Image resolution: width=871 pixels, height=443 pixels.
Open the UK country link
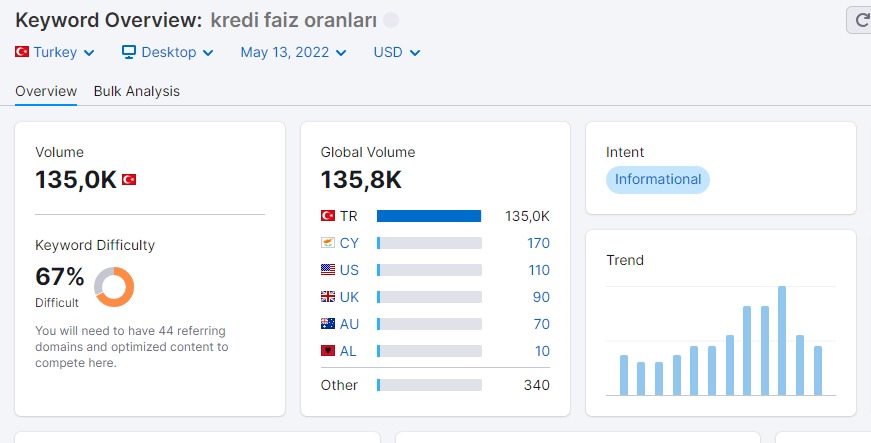349,297
